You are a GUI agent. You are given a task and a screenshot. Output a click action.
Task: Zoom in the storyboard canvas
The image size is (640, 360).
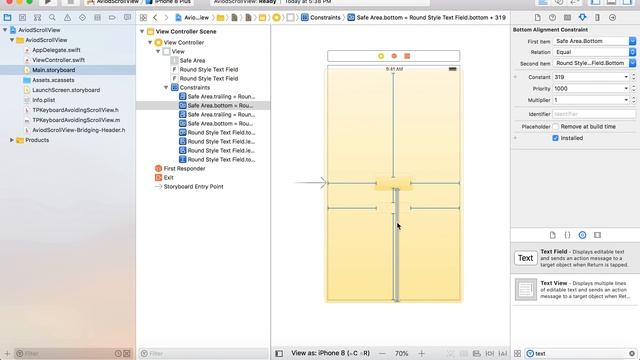click(421, 353)
